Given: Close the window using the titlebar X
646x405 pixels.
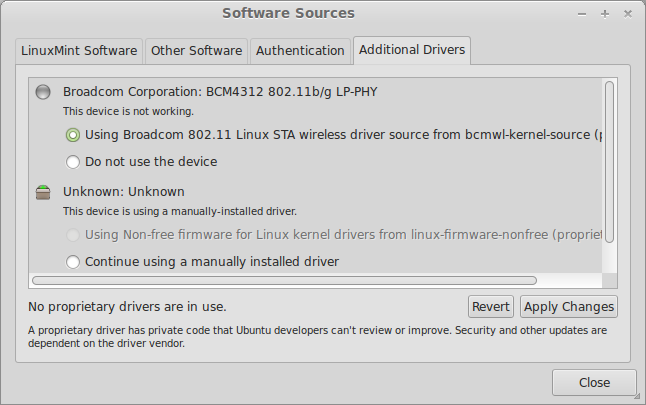Looking at the screenshot, I should (625, 14).
